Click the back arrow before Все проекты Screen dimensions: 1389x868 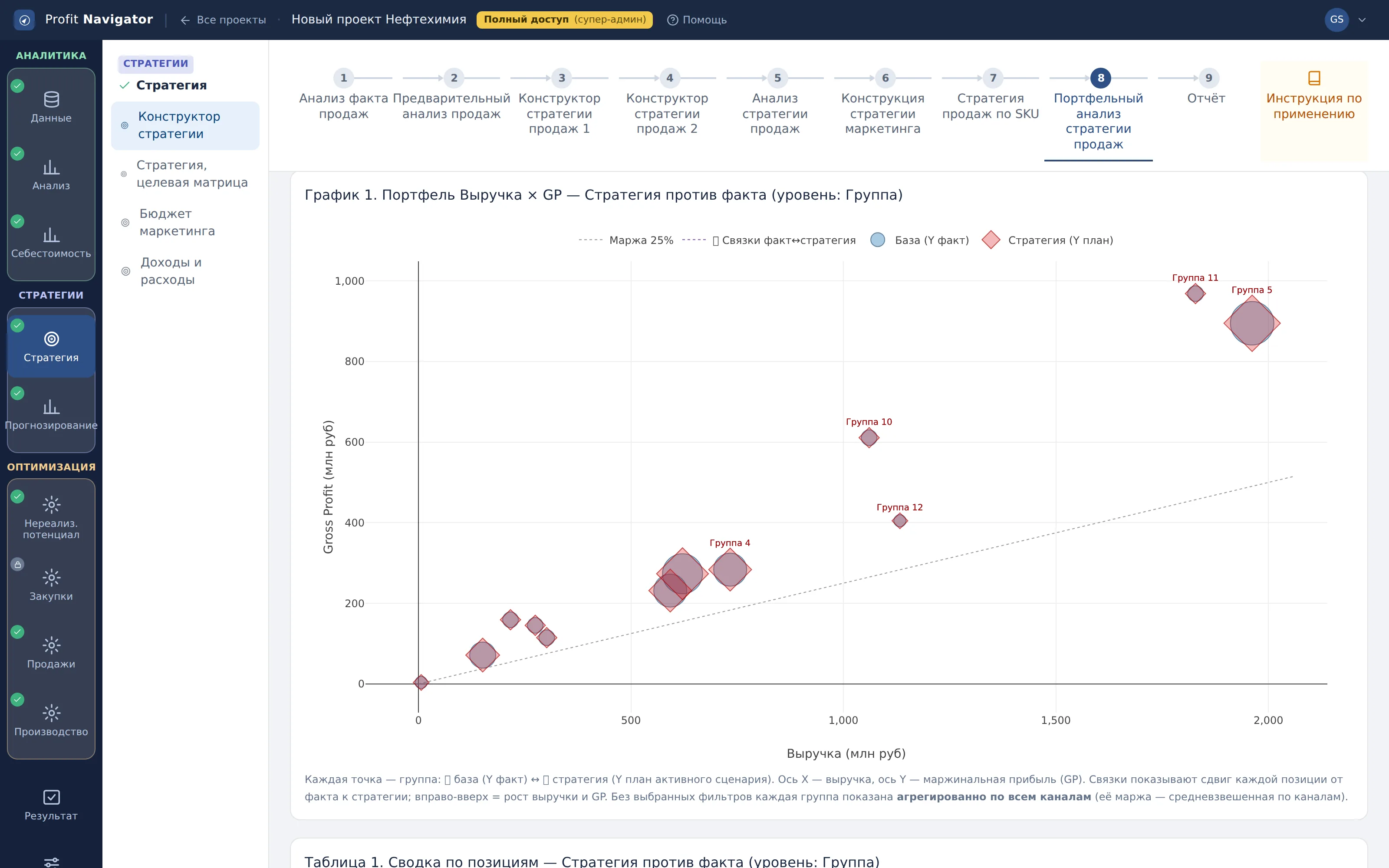tap(185, 20)
